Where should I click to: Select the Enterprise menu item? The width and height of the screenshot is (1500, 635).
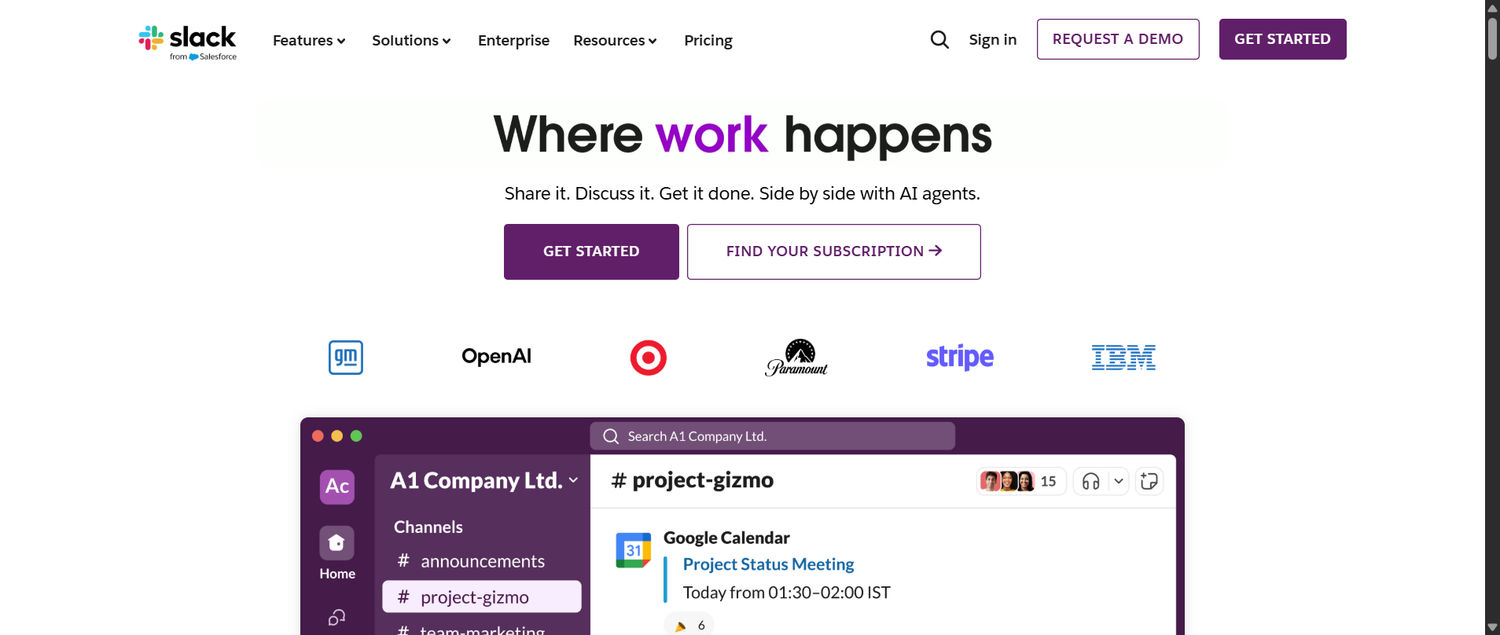click(x=513, y=40)
